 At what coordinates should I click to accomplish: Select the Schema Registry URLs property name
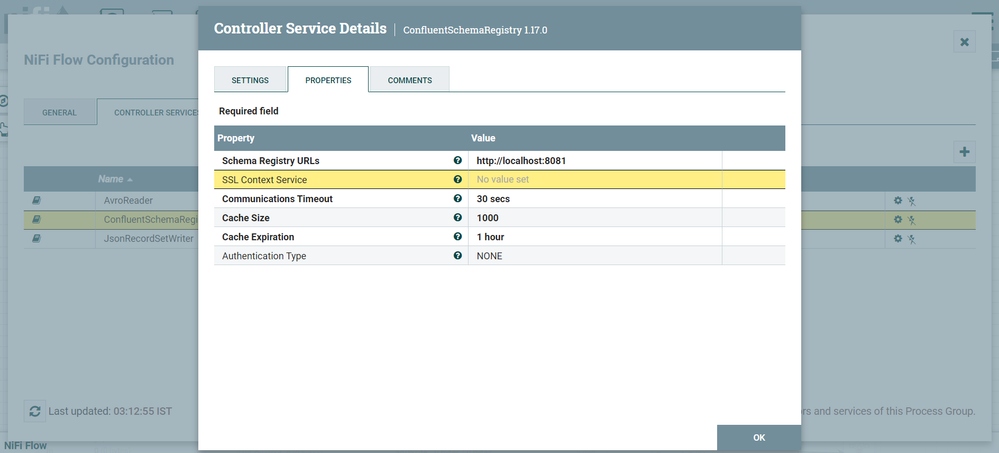point(270,161)
